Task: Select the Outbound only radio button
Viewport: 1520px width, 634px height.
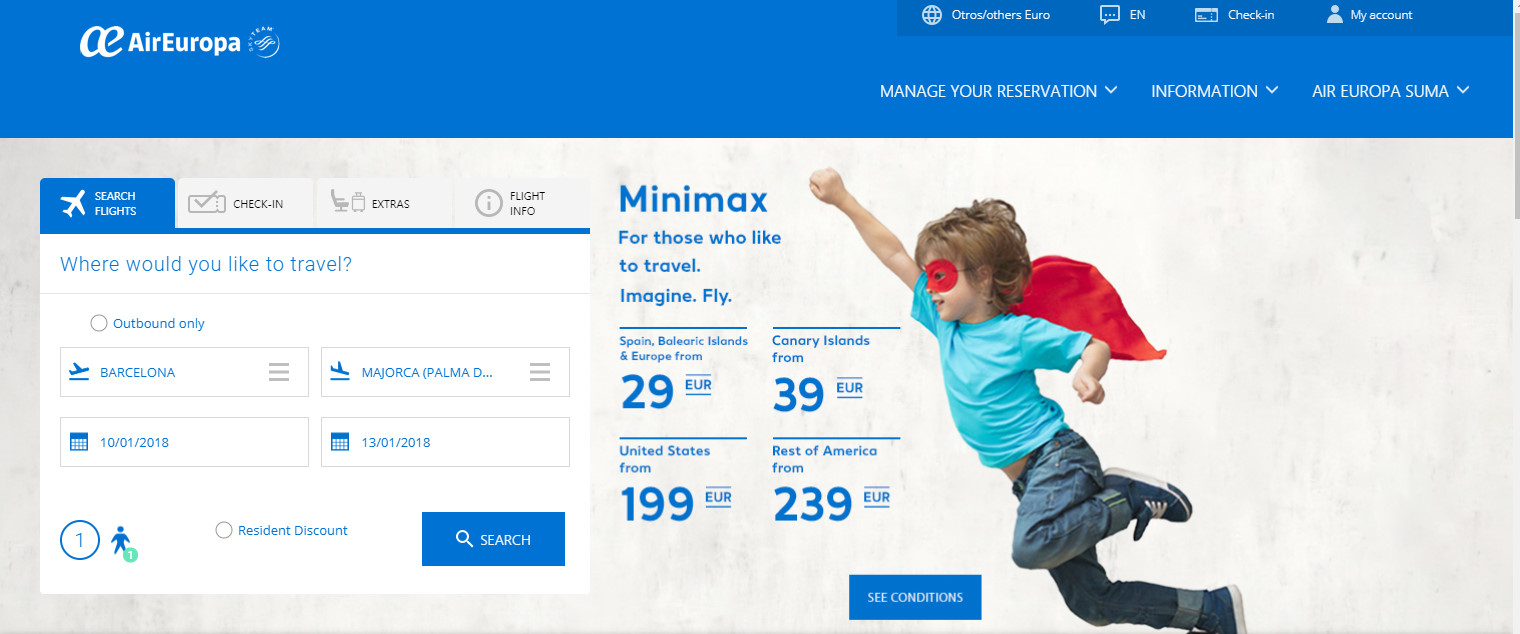Action: [98, 323]
